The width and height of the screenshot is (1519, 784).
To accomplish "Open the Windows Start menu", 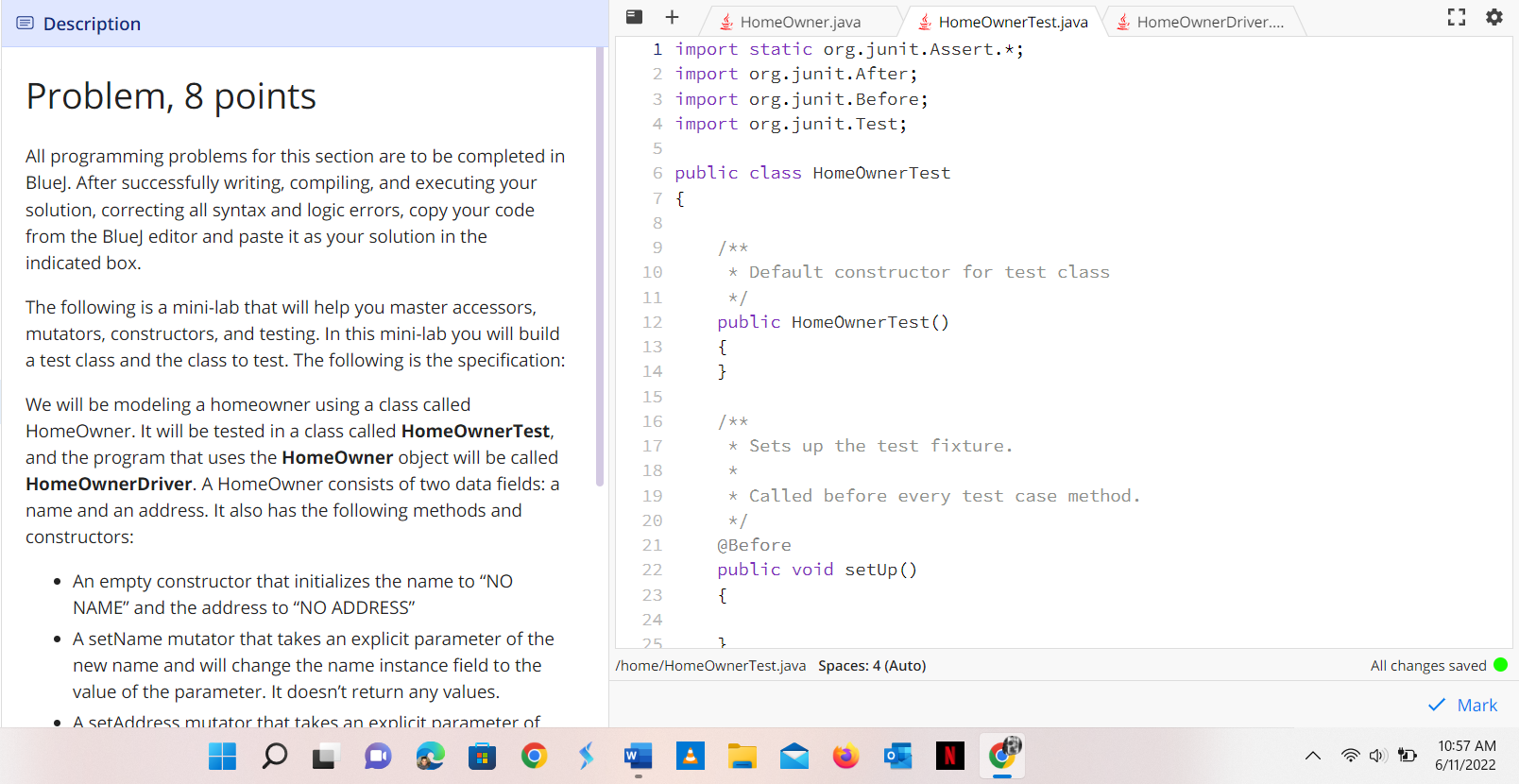I will click(223, 757).
